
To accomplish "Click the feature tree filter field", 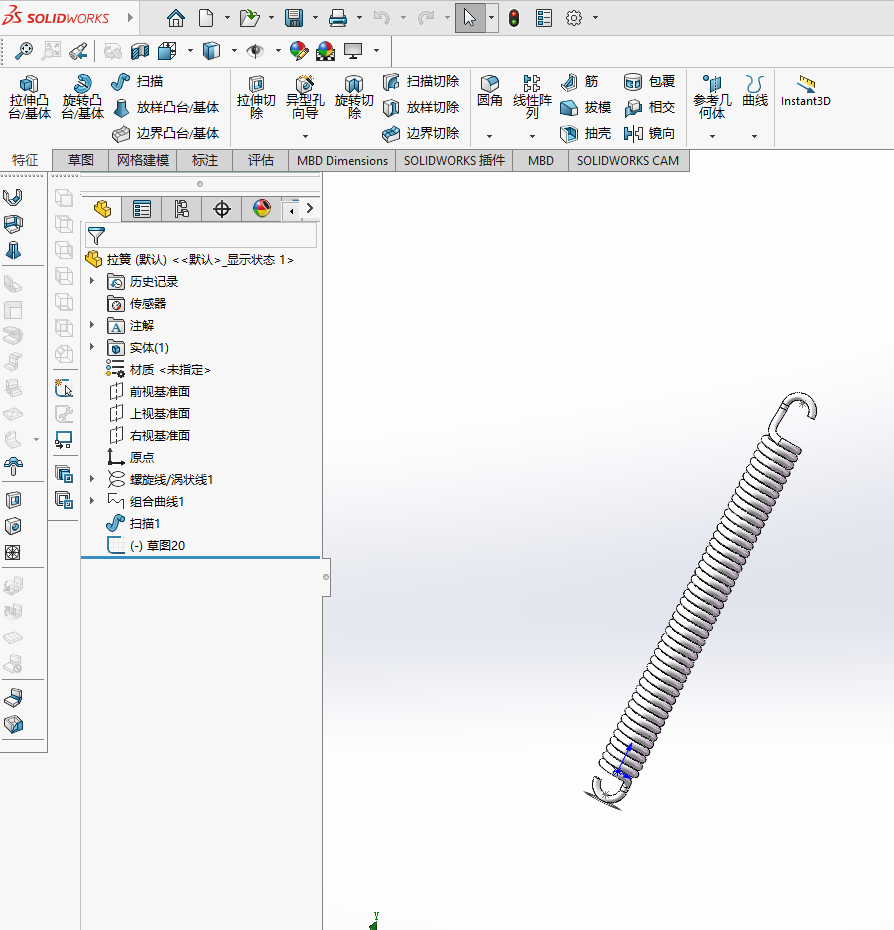I will [x=201, y=235].
